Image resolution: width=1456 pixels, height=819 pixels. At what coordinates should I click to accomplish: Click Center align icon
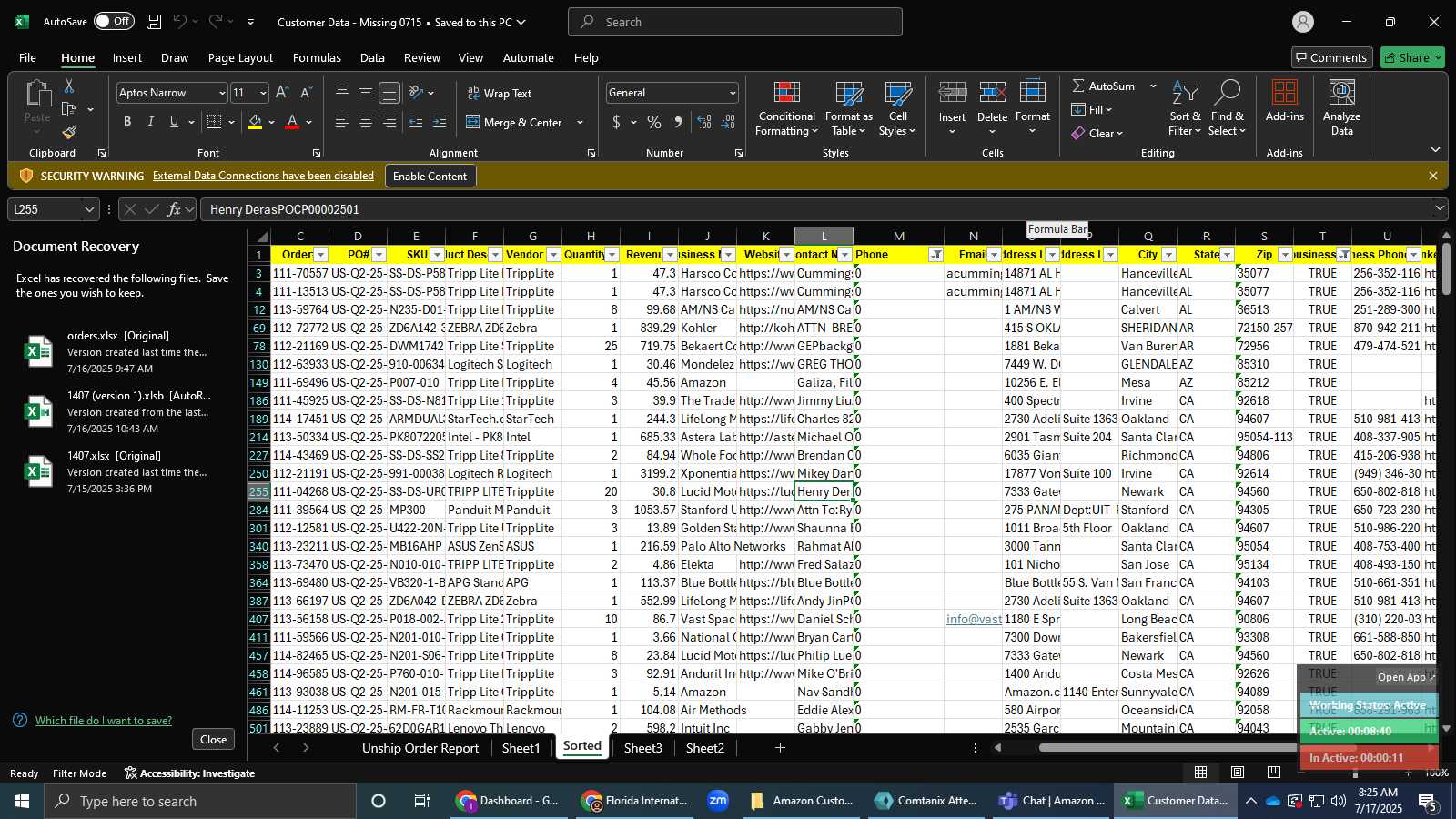click(x=366, y=122)
